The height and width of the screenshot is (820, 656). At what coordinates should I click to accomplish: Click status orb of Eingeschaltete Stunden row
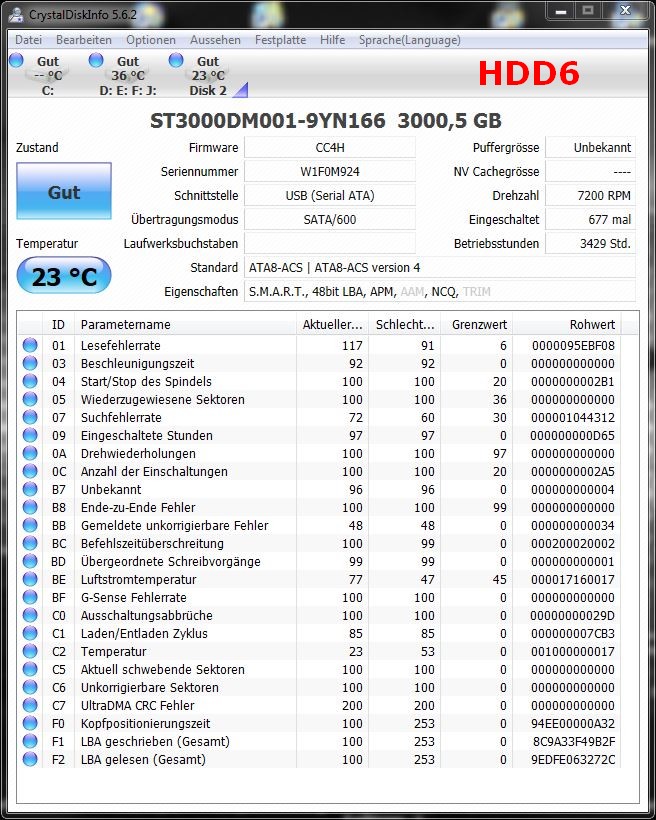tap(30, 435)
